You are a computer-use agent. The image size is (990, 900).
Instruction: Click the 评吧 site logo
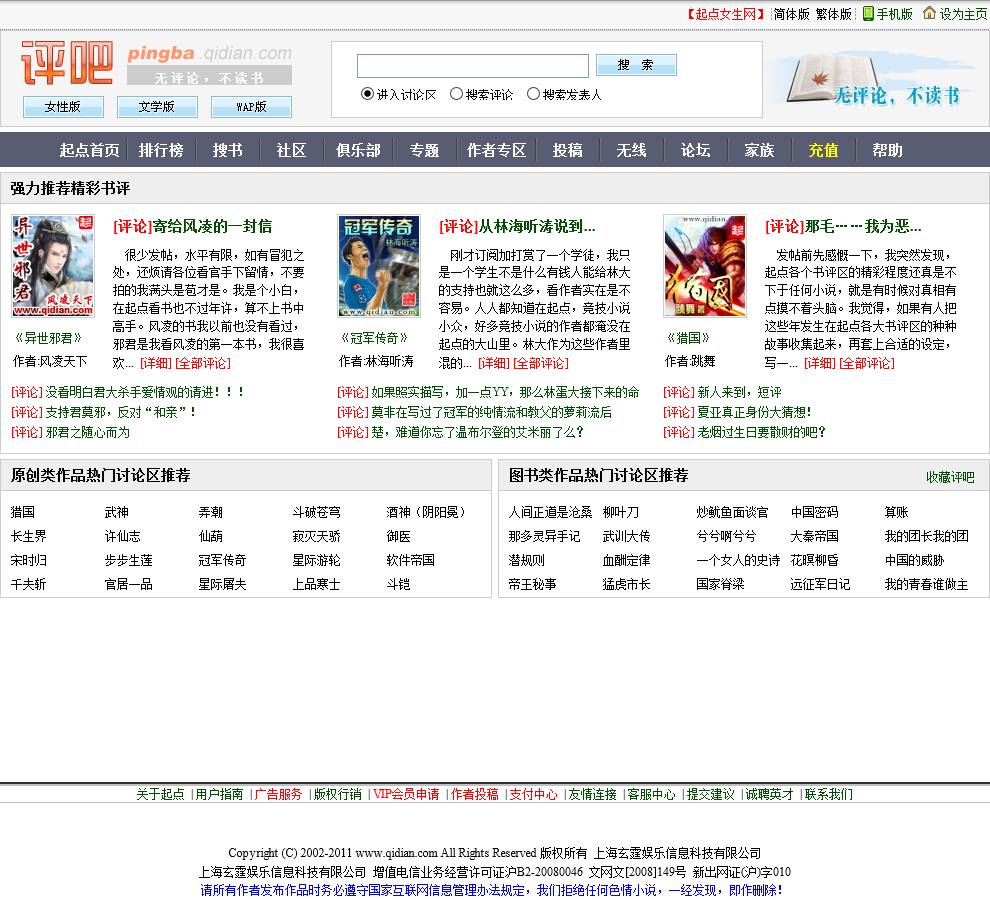[x=67, y=63]
